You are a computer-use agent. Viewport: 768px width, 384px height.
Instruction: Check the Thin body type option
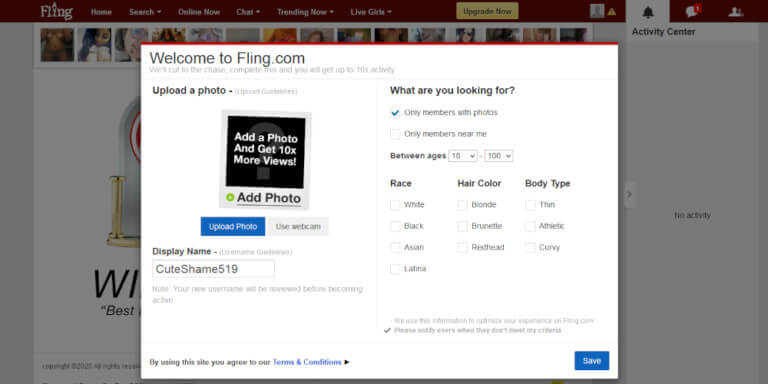click(x=530, y=205)
